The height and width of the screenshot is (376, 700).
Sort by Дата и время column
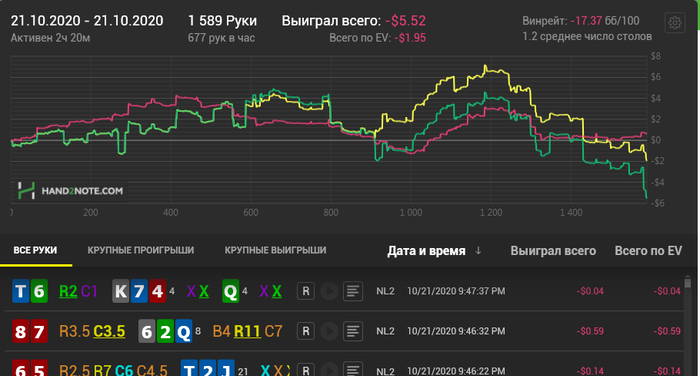click(x=426, y=251)
